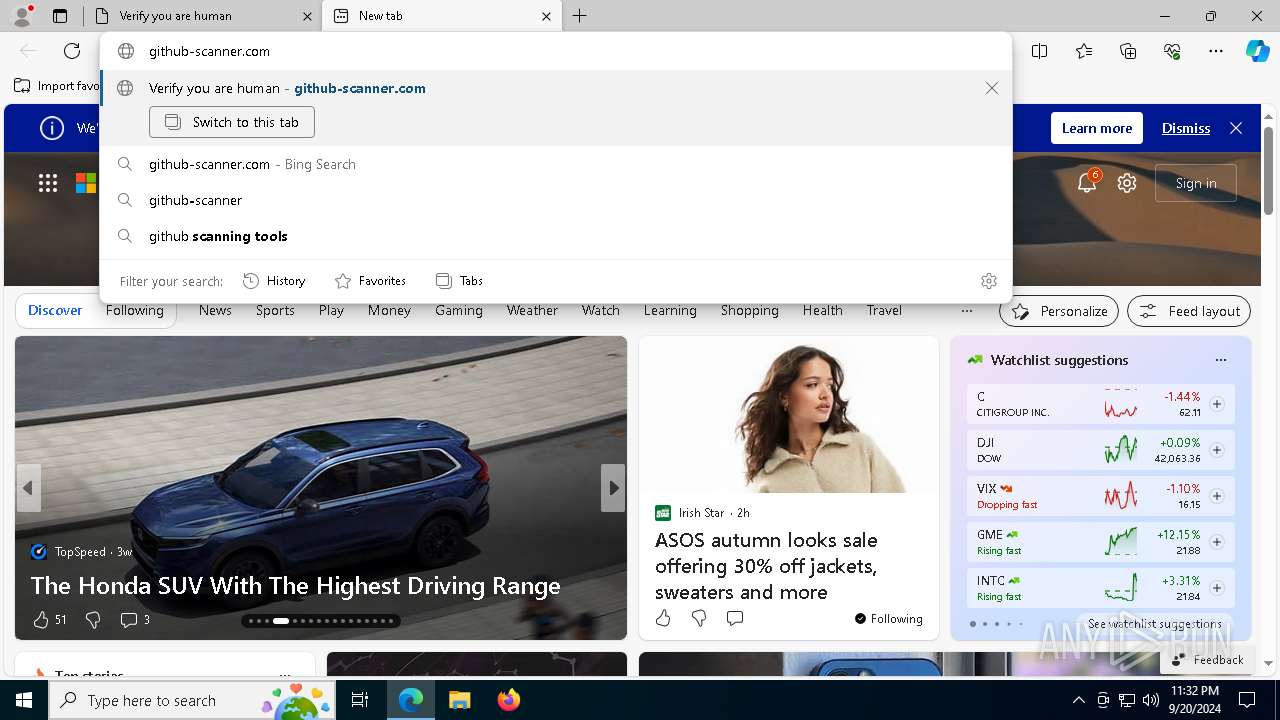Filter suggestions by Tabs
Viewport: 1280px width, 720px height.
(459, 281)
